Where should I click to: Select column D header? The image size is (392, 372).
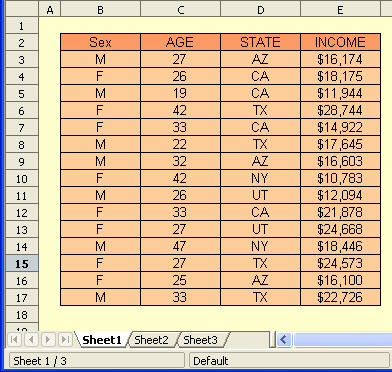[260, 9]
